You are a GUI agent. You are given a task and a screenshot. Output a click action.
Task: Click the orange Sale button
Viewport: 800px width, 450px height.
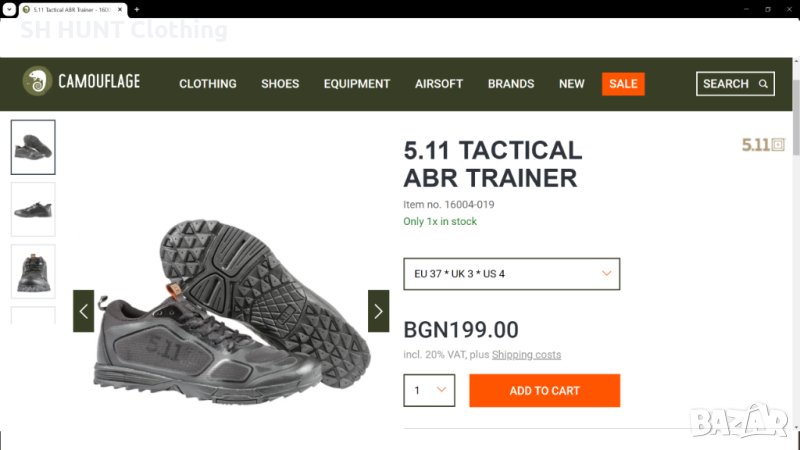click(623, 84)
